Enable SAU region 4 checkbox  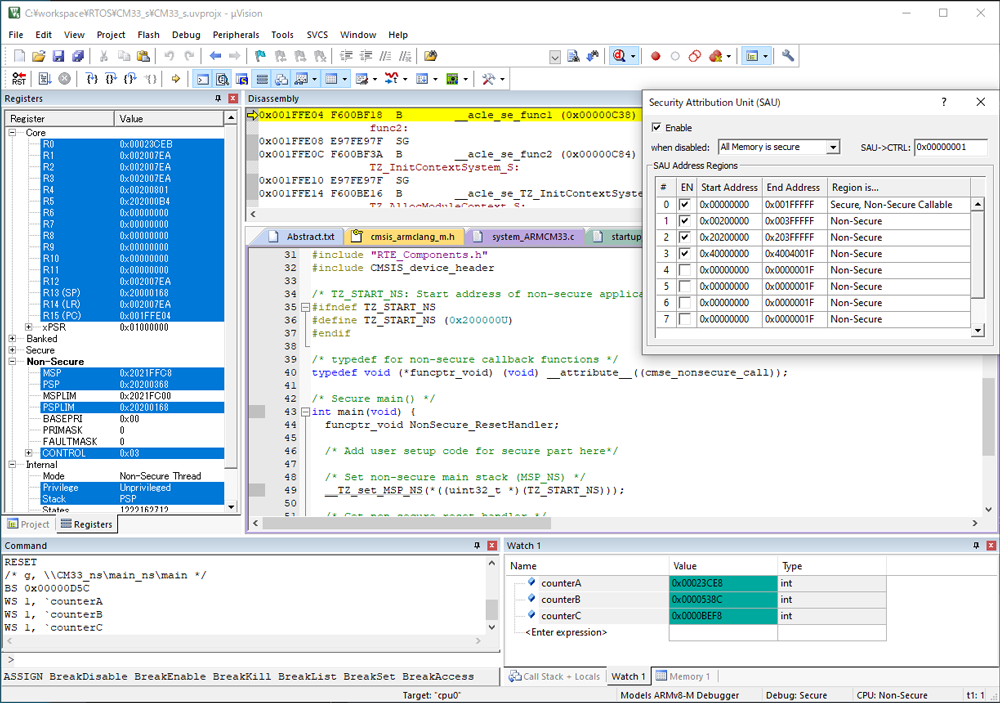click(685, 270)
